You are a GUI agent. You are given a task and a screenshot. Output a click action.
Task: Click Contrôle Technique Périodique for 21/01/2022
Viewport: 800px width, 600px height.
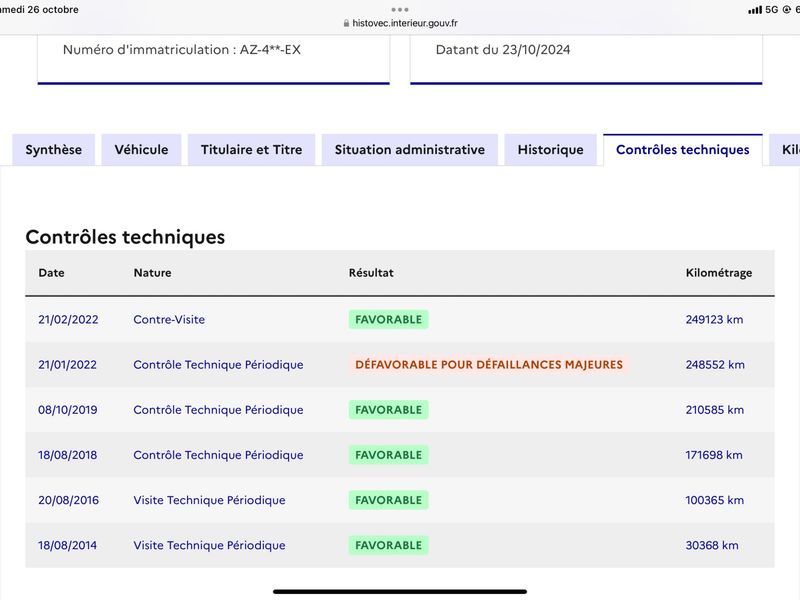coord(218,365)
